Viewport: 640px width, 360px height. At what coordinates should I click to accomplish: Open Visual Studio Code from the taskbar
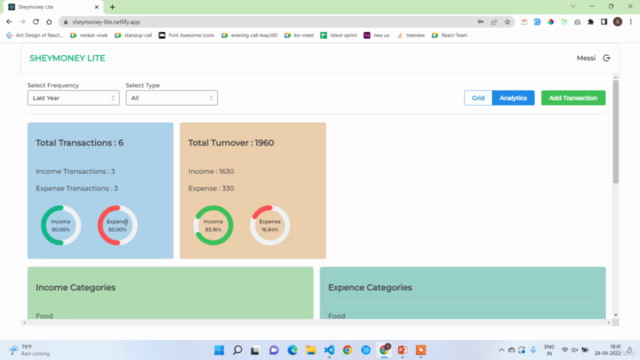pos(329,350)
